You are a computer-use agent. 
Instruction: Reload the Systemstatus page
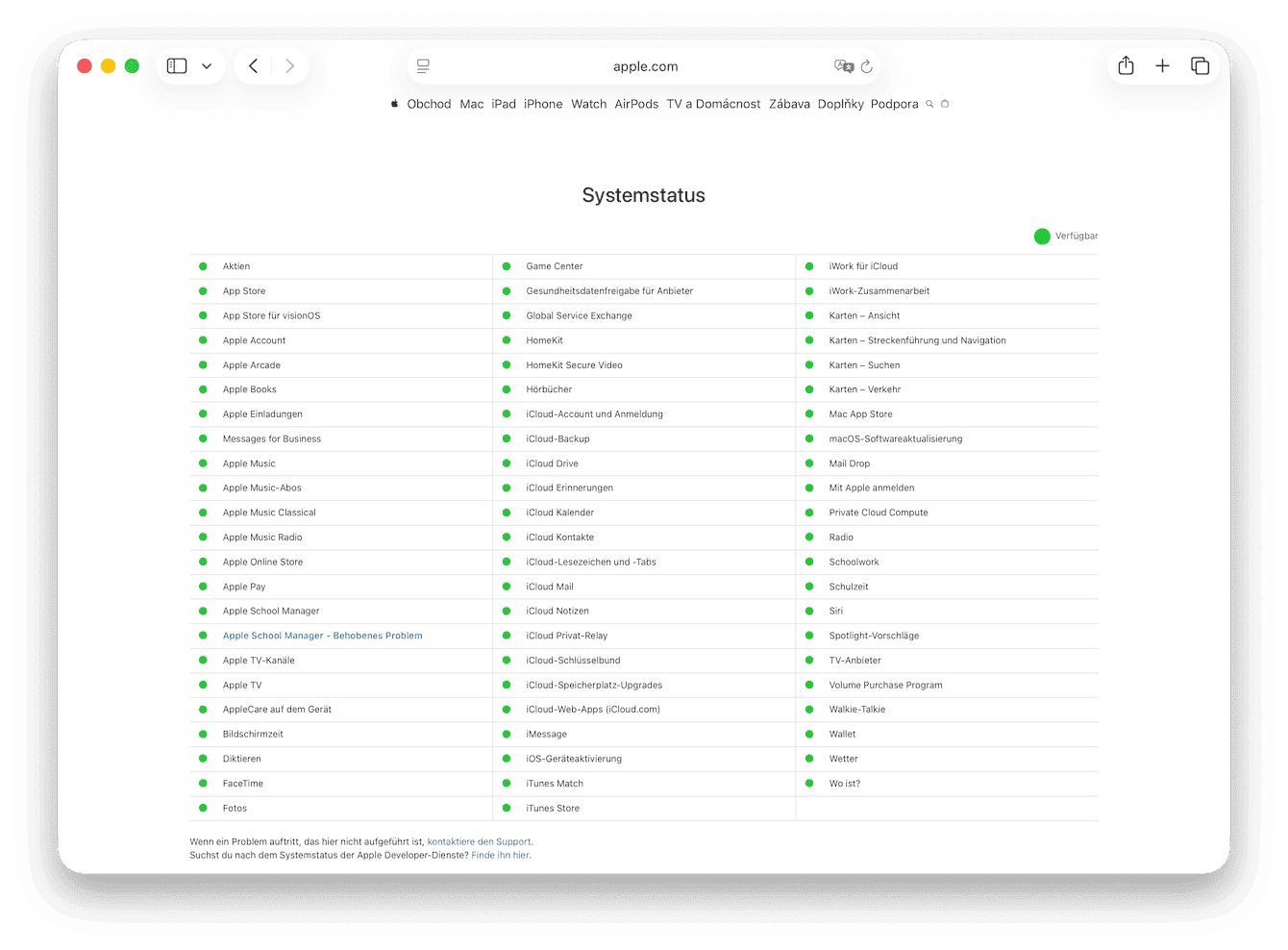pos(867,65)
